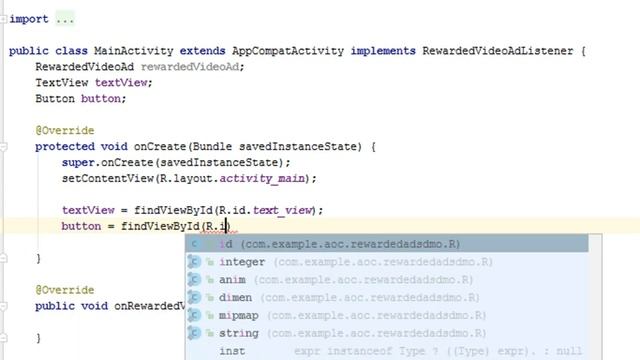
Task: Expand the collapsed import block
Action: click(x=3, y=19)
